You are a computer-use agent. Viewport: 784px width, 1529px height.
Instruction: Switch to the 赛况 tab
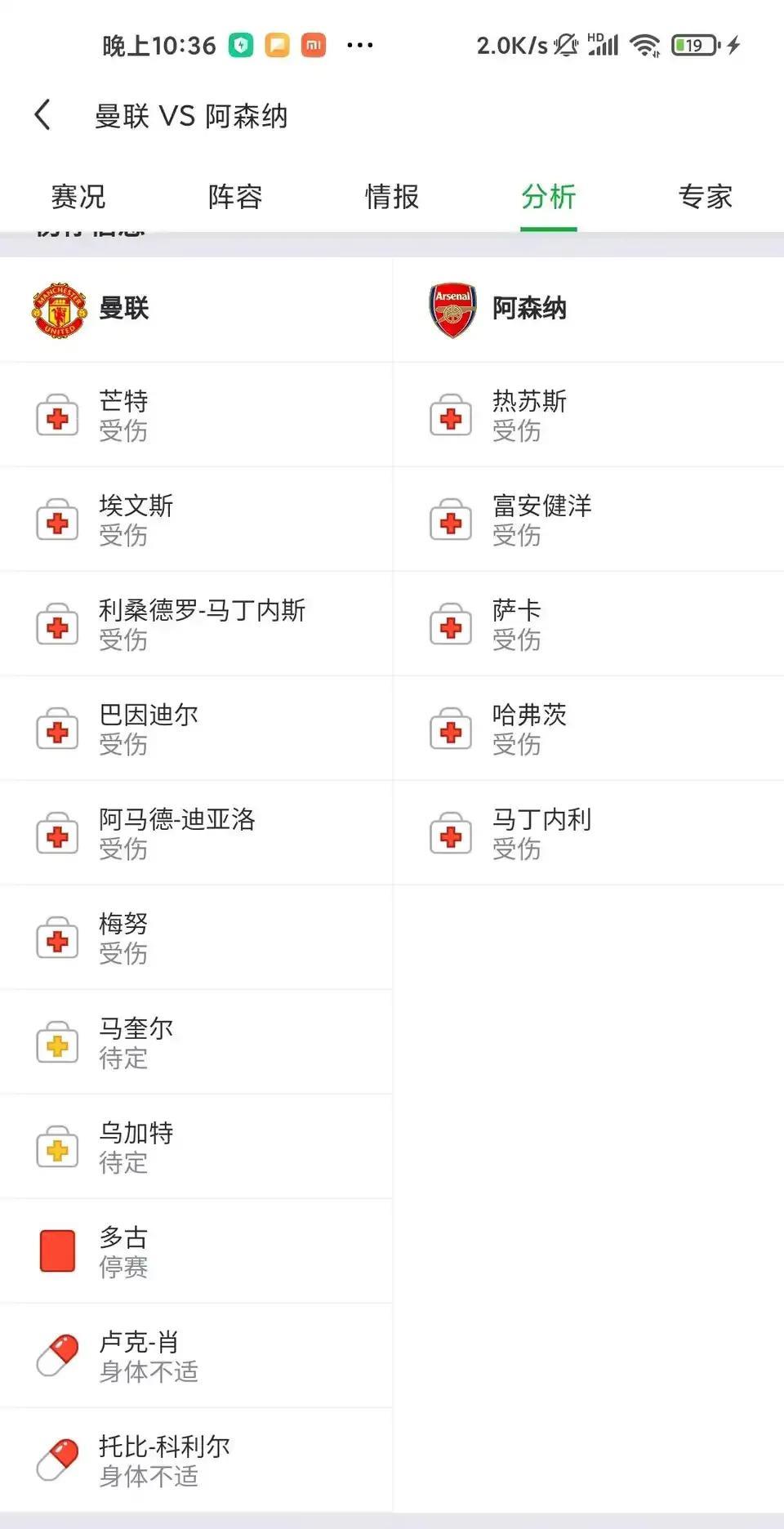point(78,197)
